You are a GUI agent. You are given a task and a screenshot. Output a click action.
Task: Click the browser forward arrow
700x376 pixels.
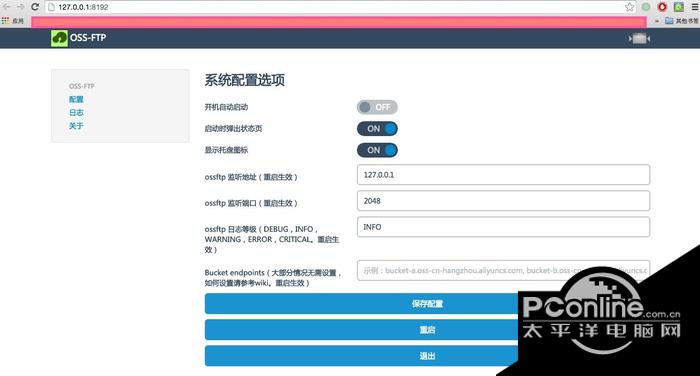pos(21,7)
